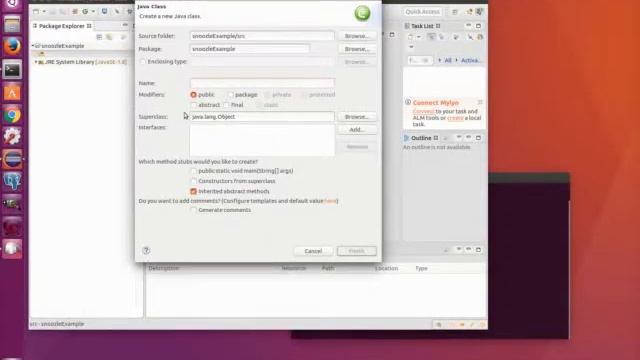
Task: Open Files manager from the Ubuntu dock
Action: [12, 24]
